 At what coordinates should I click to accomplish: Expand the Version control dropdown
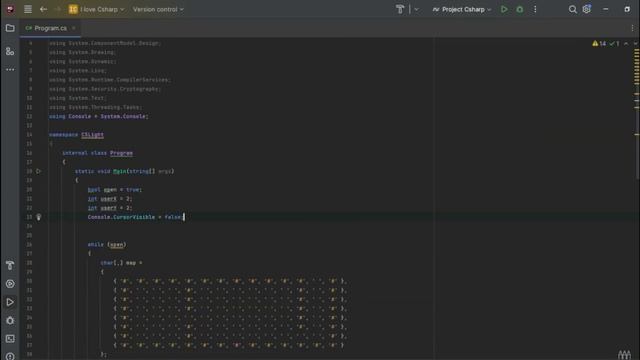coord(158,9)
